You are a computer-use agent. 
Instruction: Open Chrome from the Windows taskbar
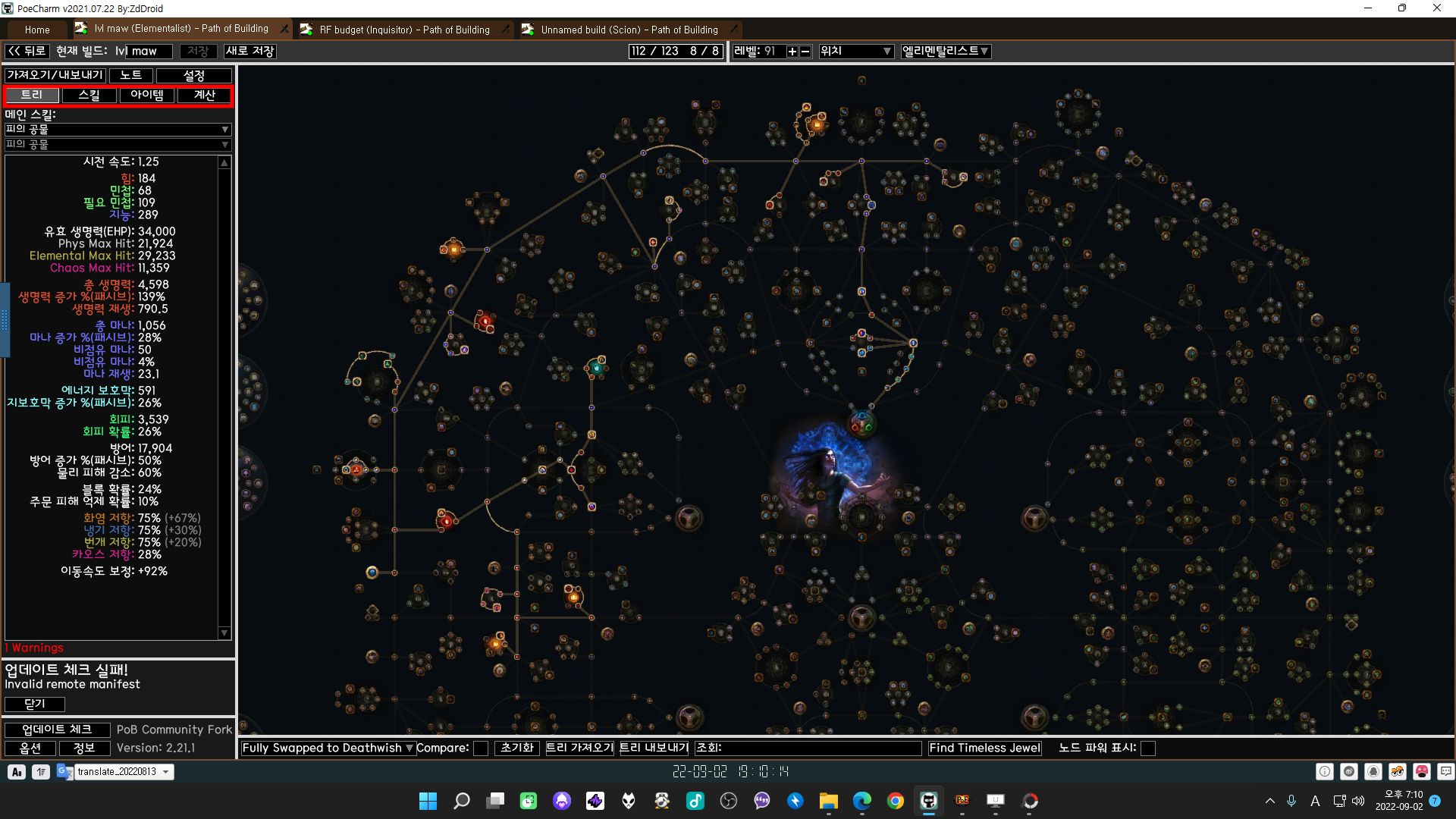pos(896,801)
